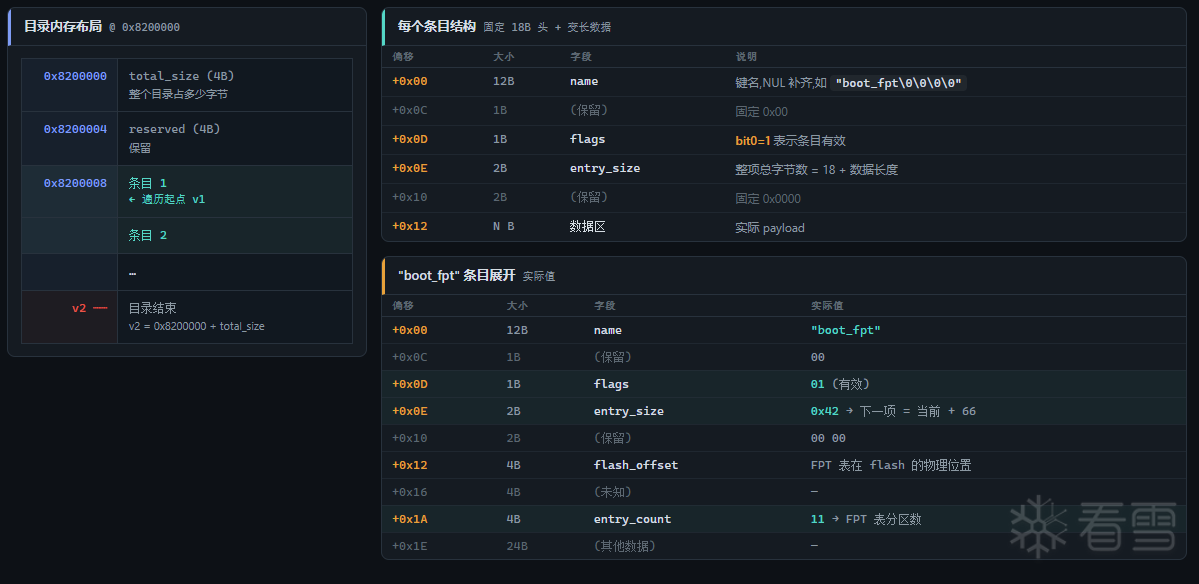Click the green "boot_fpt" name value

846,330
